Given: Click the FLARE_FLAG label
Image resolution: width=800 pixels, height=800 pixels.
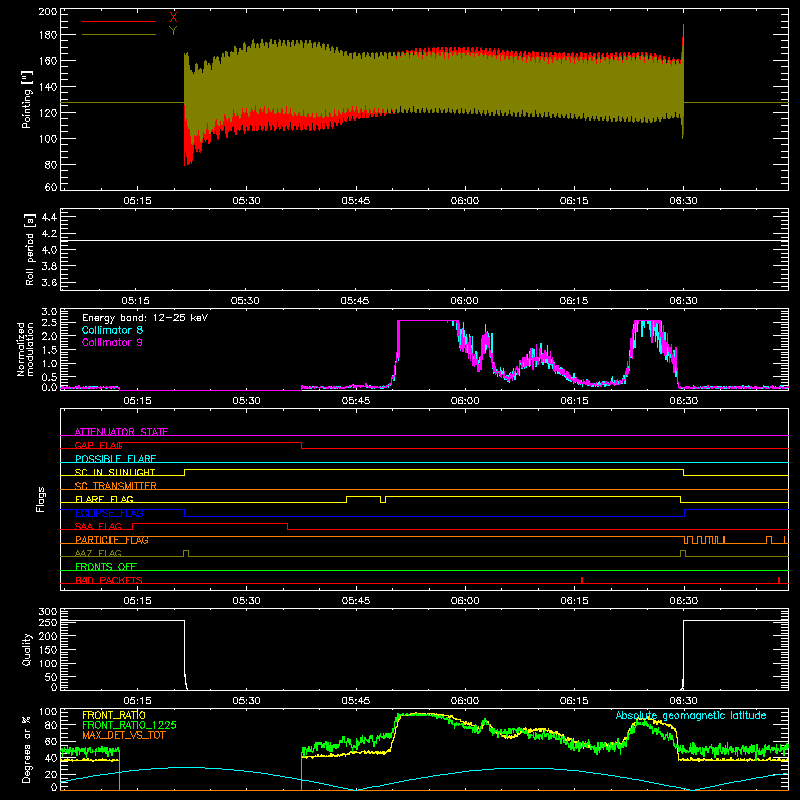Looking at the screenshot, I should 104,499.
